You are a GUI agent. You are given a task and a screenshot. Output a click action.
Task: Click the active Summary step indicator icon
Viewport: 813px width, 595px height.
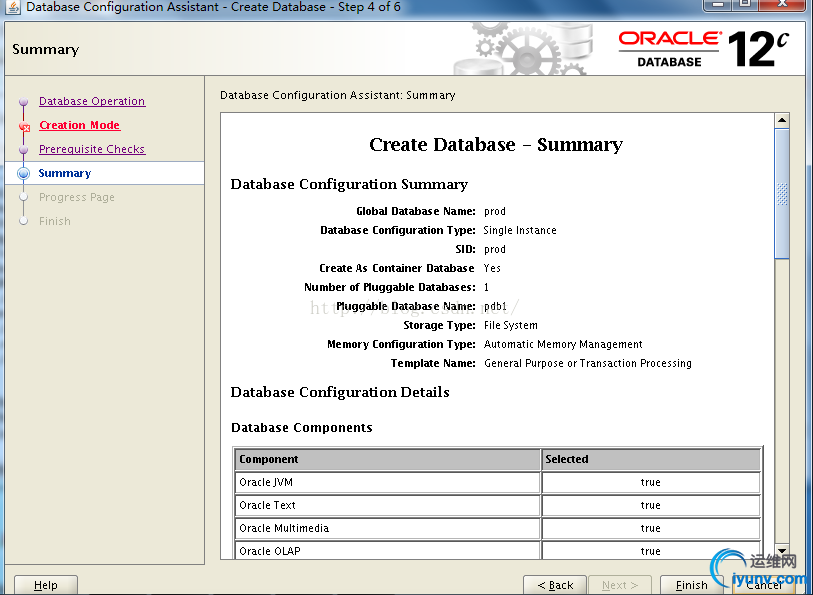24,174
